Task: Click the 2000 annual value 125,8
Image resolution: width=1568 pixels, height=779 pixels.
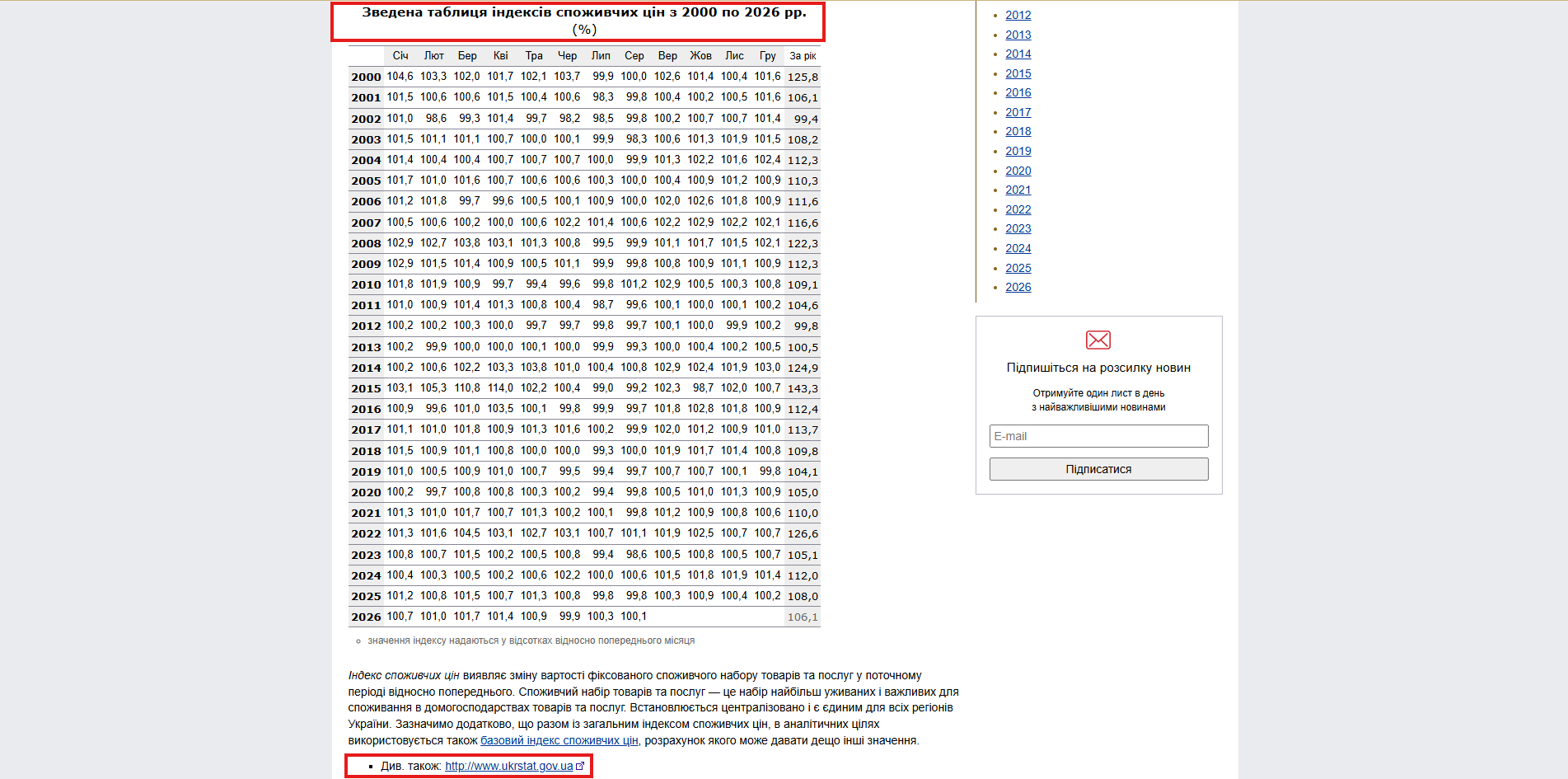Action: coord(803,77)
